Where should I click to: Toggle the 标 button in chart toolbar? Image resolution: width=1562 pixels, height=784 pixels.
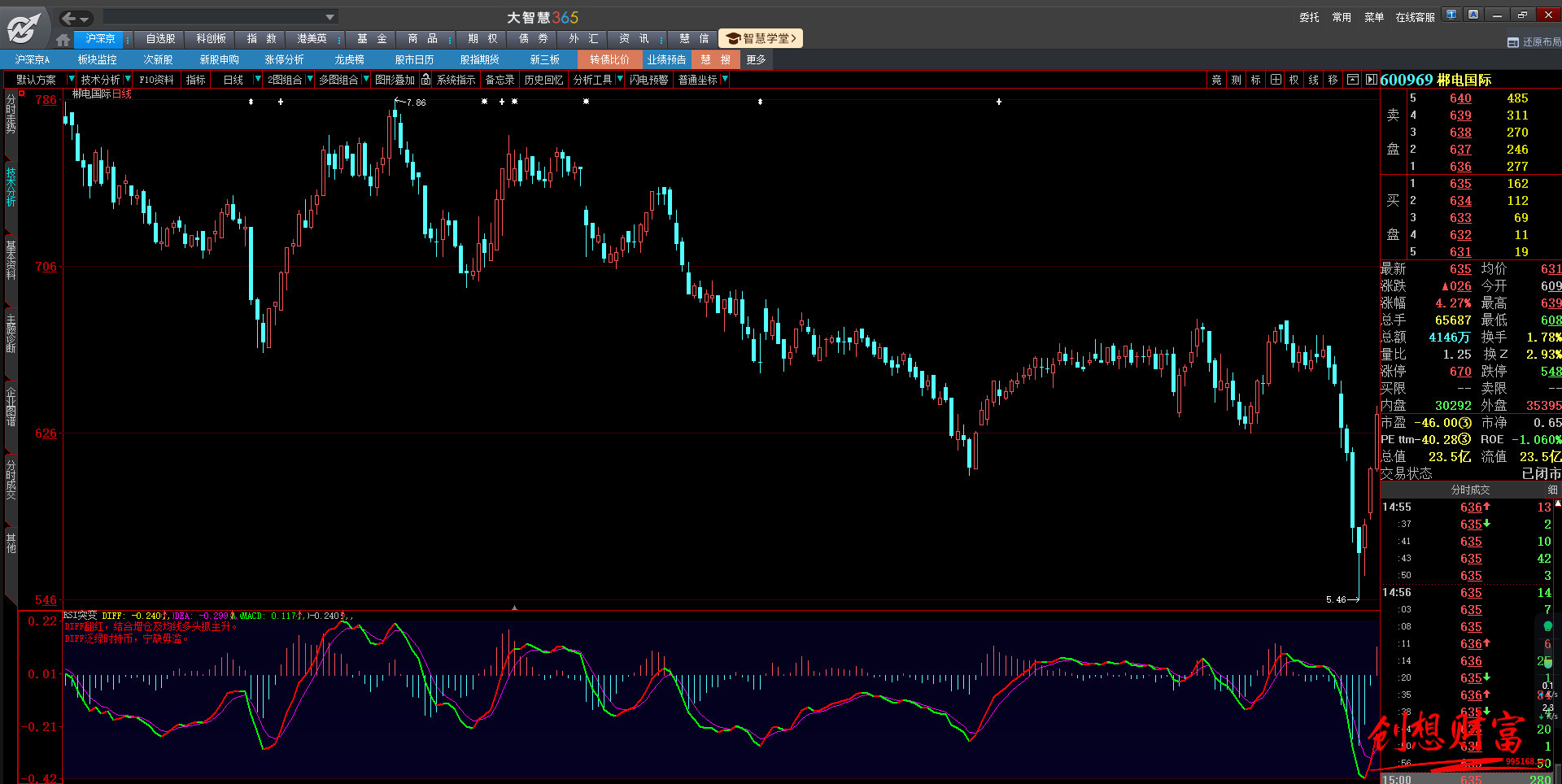[1255, 80]
